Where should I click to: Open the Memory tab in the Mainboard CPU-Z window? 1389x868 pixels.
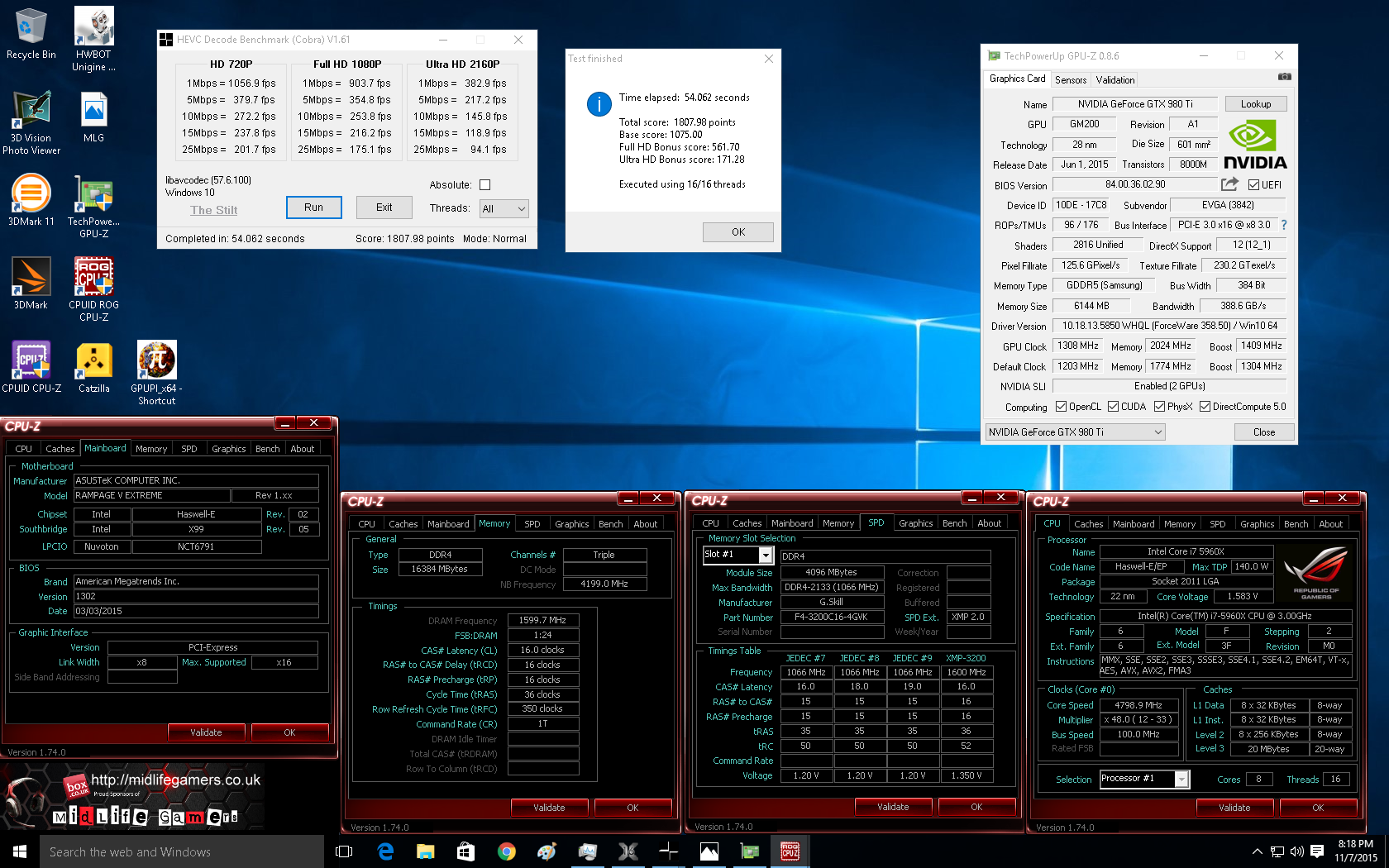(151, 449)
